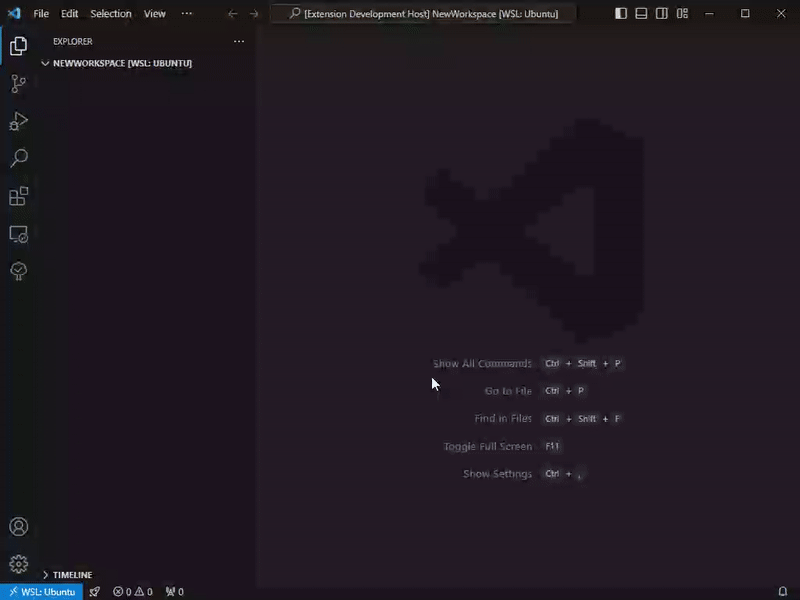
Task: Click the Go to File hint
Action: (508, 391)
